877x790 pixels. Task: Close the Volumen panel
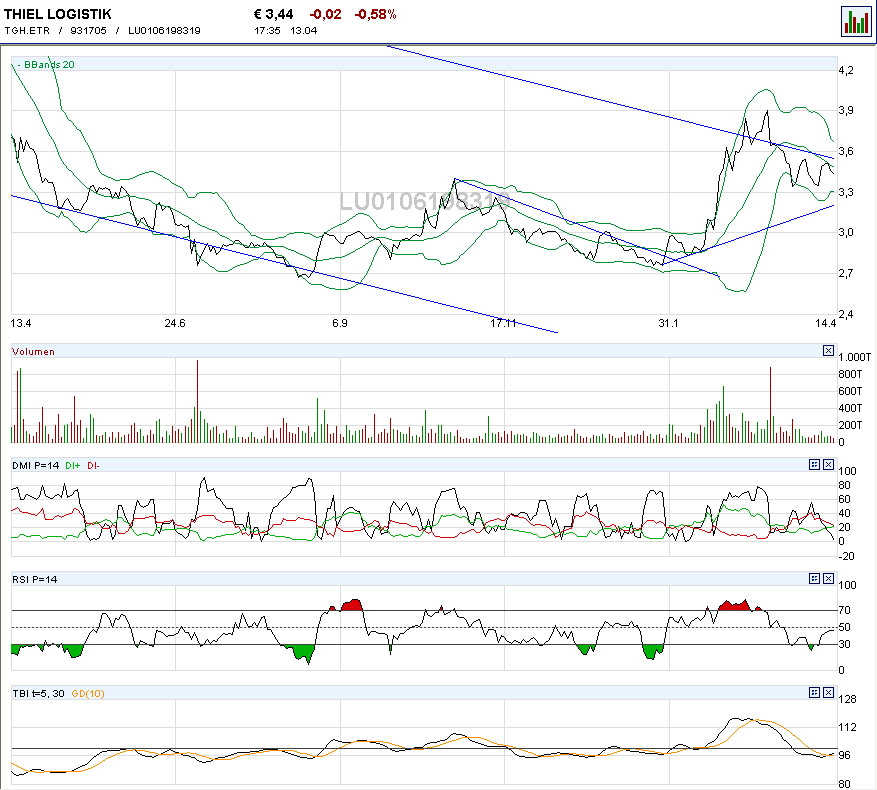click(x=828, y=351)
